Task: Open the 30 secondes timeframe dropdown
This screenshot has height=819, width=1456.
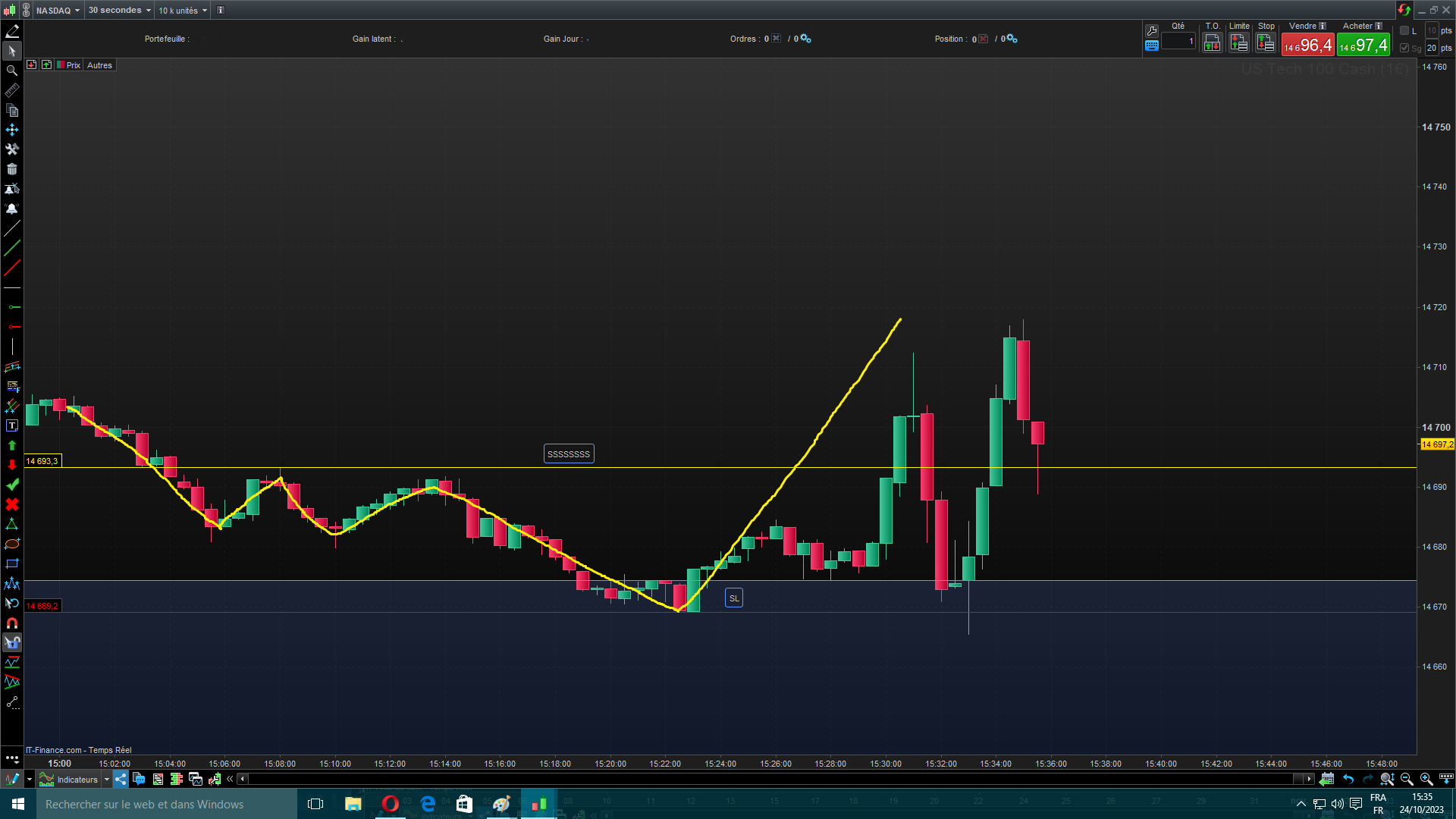Action: 119,10
